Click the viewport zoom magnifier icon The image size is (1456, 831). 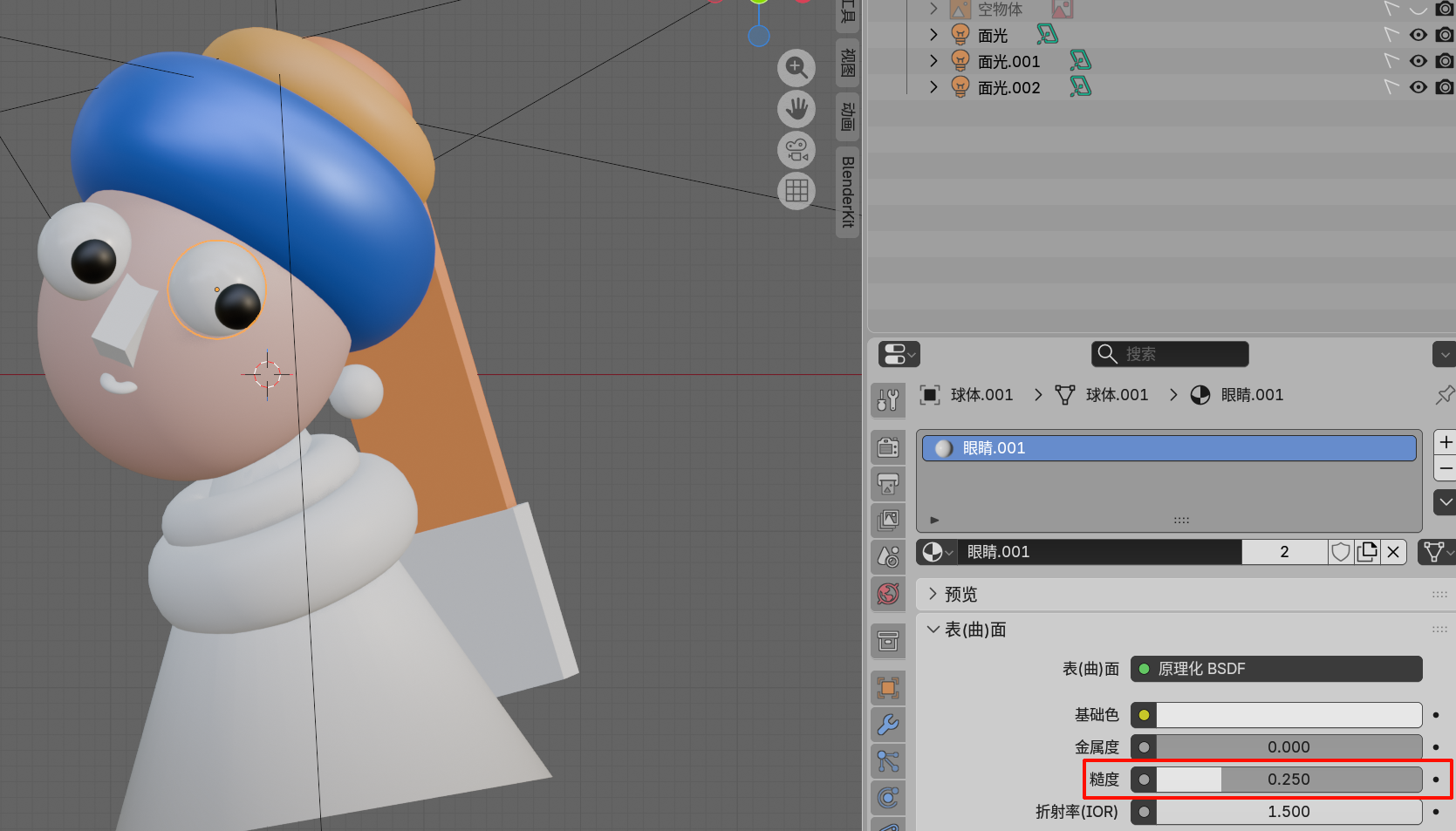click(796, 67)
